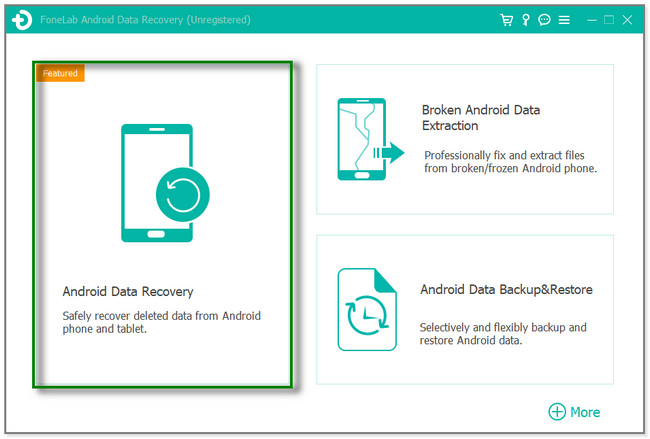Click 'Safely recover deleted data' description
Image resolution: width=650 pixels, height=439 pixels.
pyautogui.click(x=161, y=322)
